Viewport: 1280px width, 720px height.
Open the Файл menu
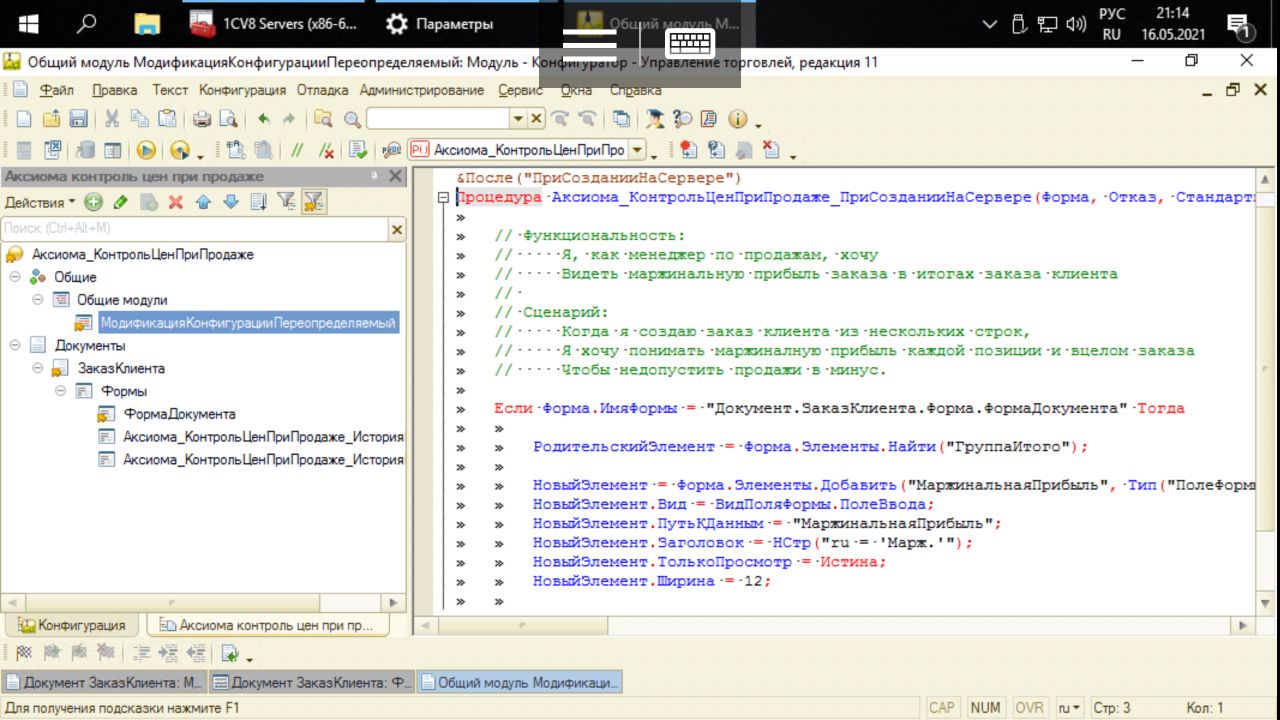tap(57, 90)
